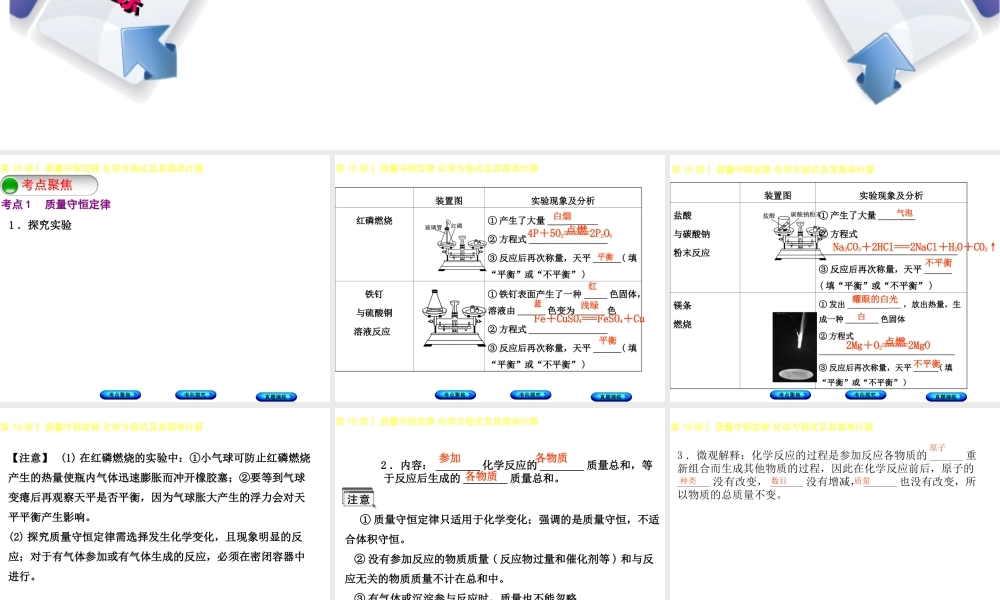
Task: Click the 考点聚焦 pill button on the 探究实验 slide
Action: [120, 395]
